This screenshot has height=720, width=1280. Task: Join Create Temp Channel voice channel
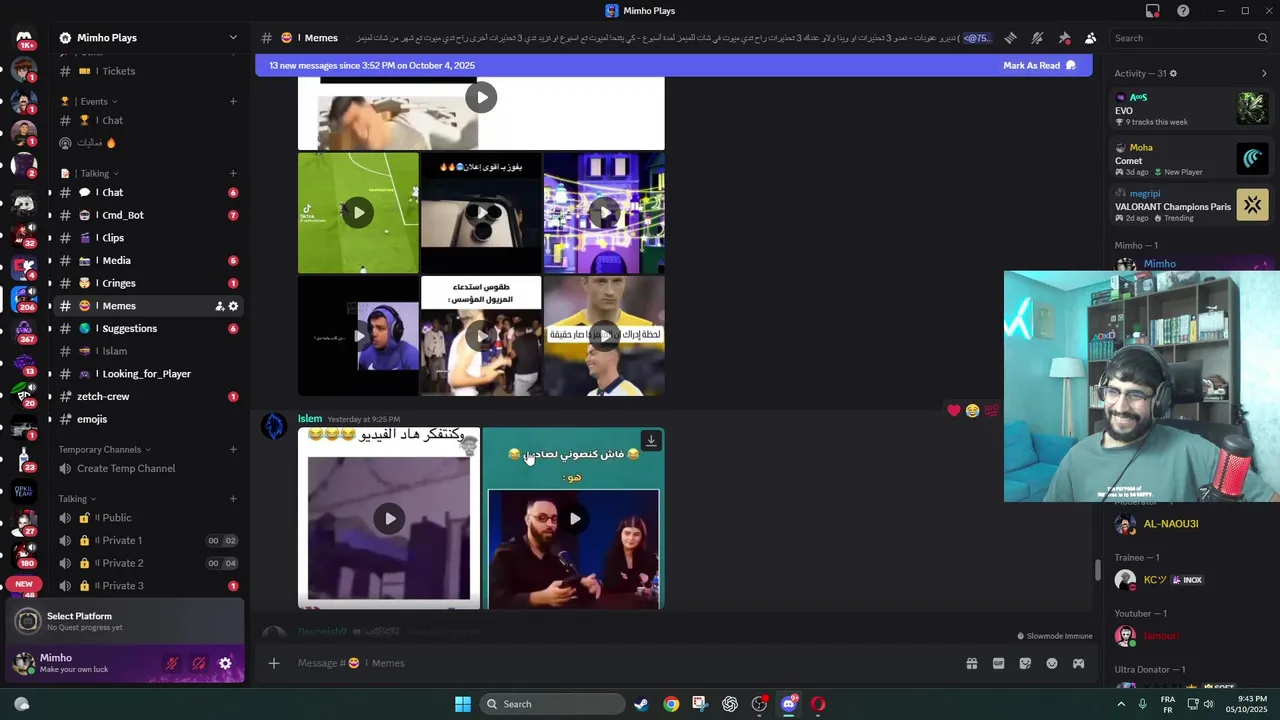[x=147, y=468]
